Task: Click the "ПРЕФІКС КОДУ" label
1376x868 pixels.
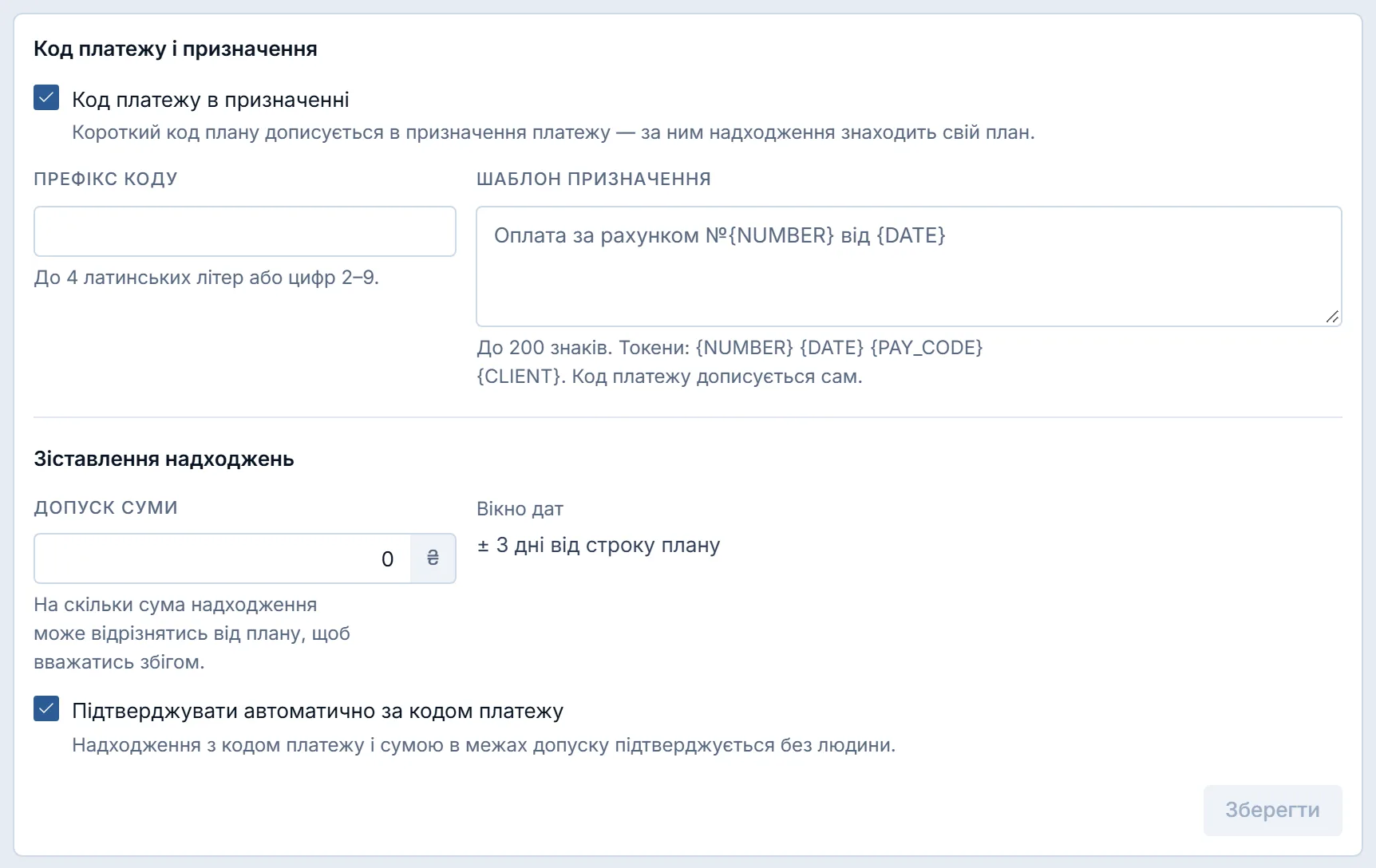Action: pos(105,179)
